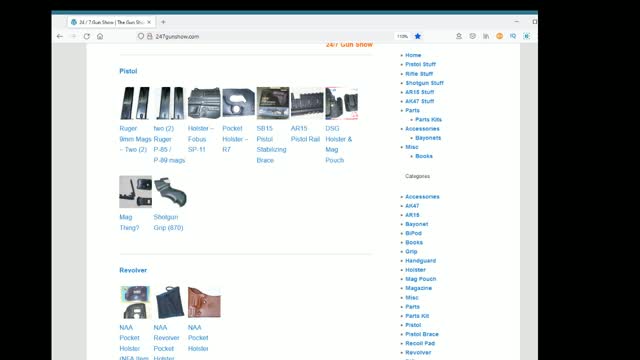
Task: Open Ruger 9mm Mags thumbnail image
Action: coord(135,103)
